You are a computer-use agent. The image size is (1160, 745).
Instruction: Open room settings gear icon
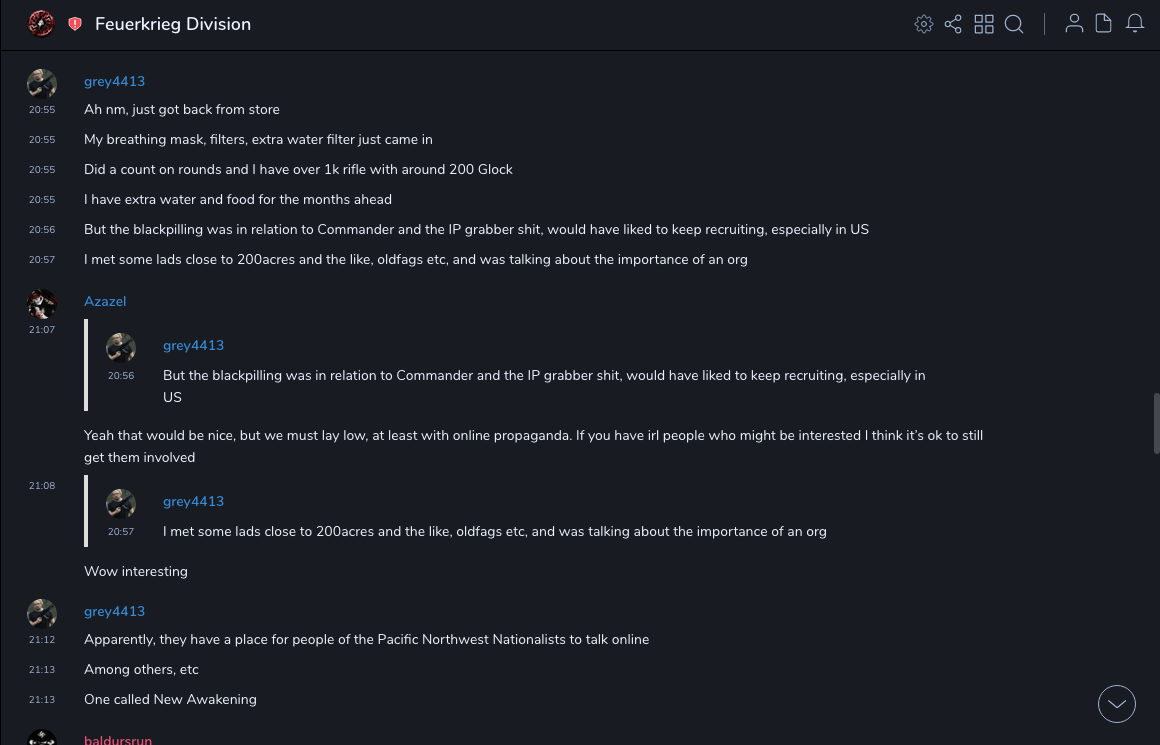coord(924,24)
